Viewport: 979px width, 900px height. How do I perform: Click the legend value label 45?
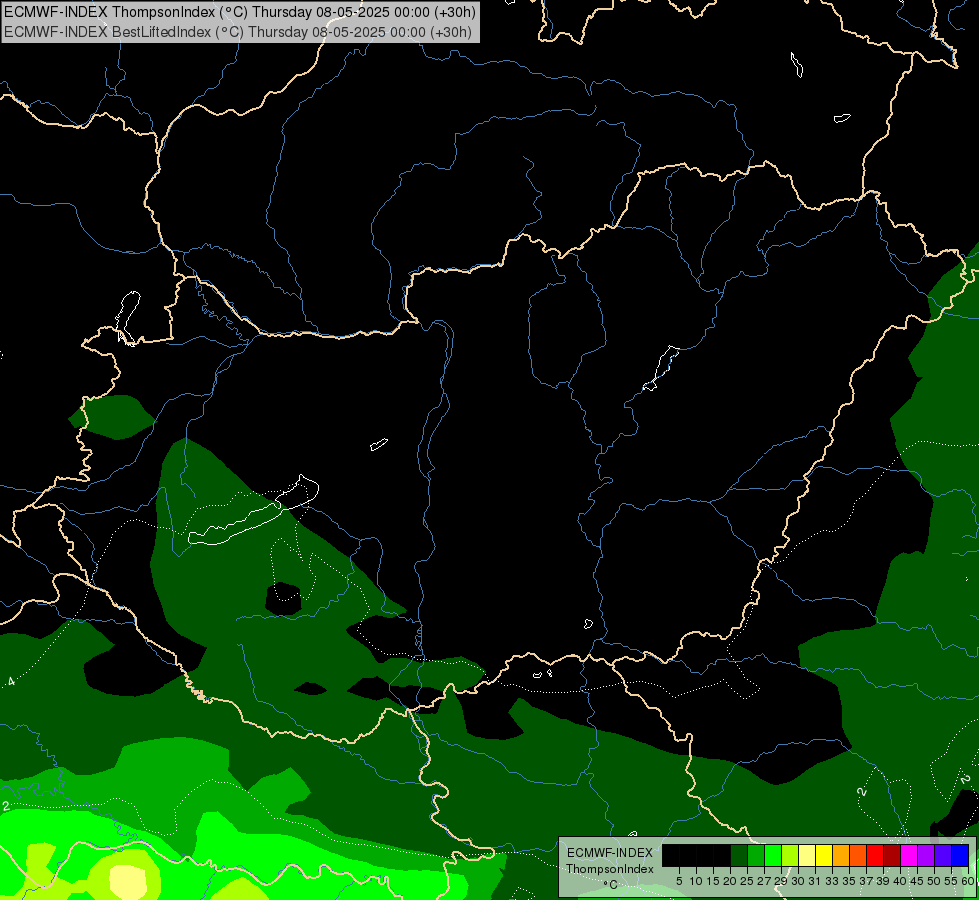coord(917,881)
